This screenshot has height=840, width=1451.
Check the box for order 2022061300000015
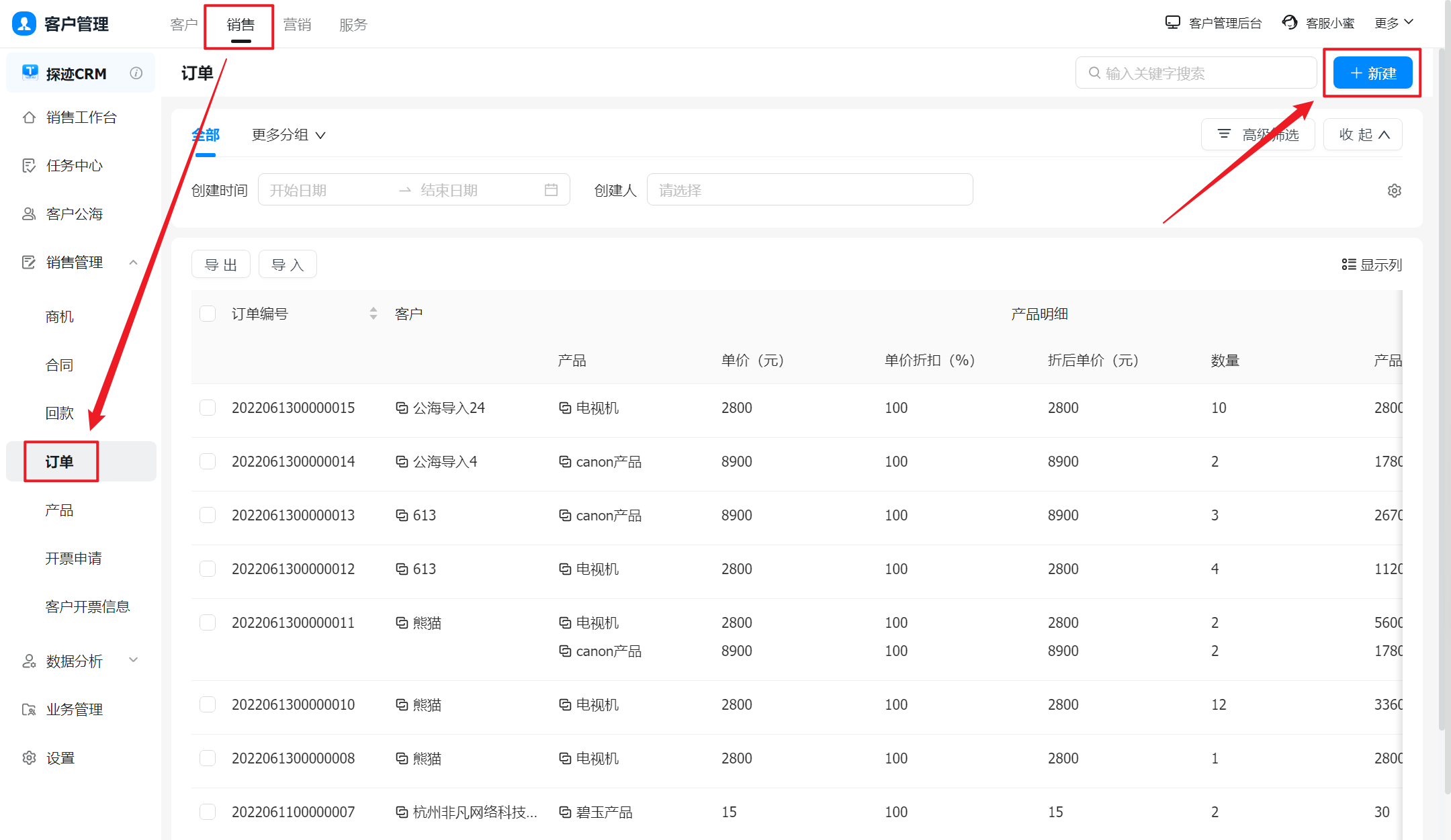coord(208,408)
